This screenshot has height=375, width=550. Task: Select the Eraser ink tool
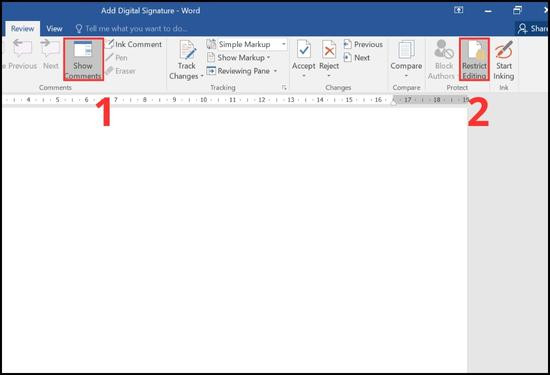121,71
